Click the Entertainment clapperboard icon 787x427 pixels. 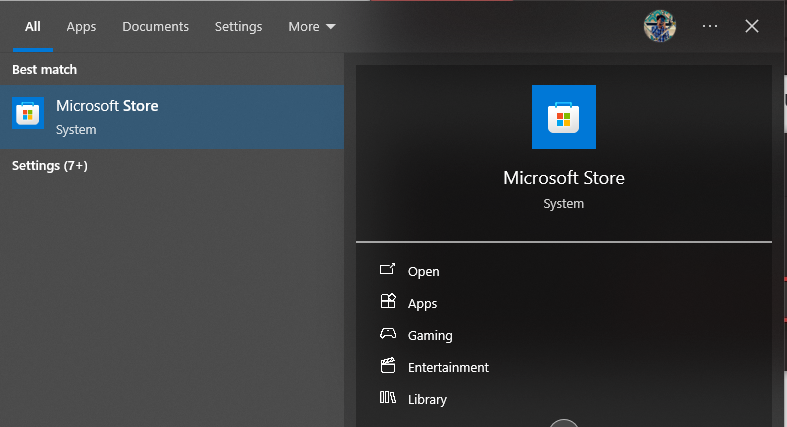388,367
